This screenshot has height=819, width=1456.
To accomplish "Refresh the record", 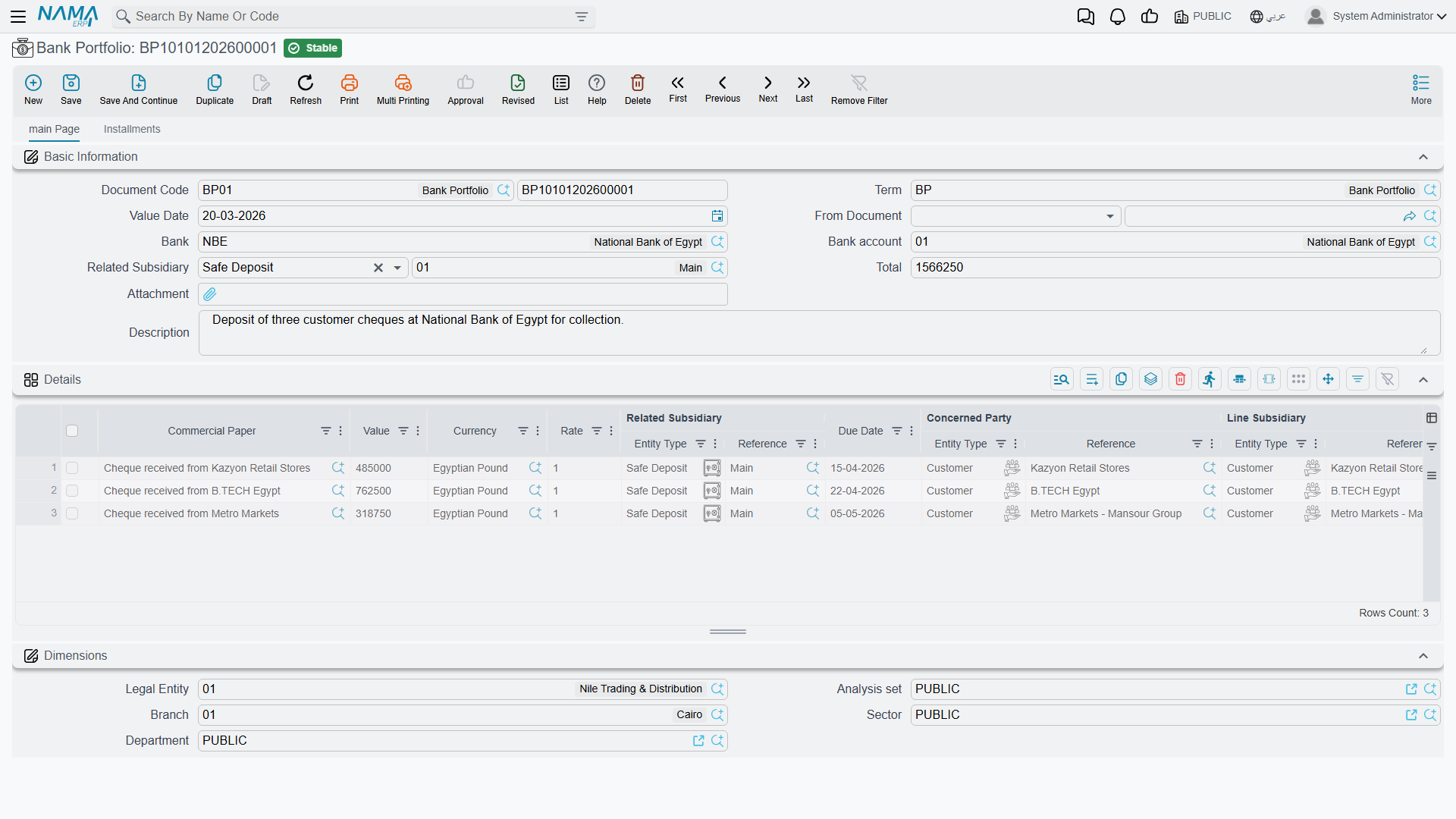I will click(x=306, y=89).
